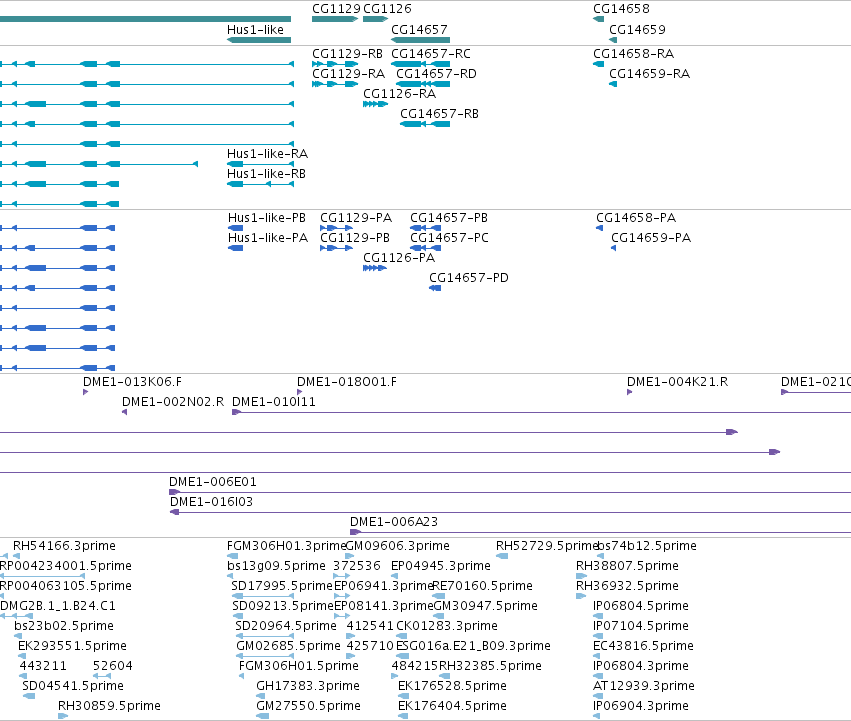The height and width of the screenshot is (721, 851).
Task: Click the CG14659 gene label
Action: (x=637, y=29)
